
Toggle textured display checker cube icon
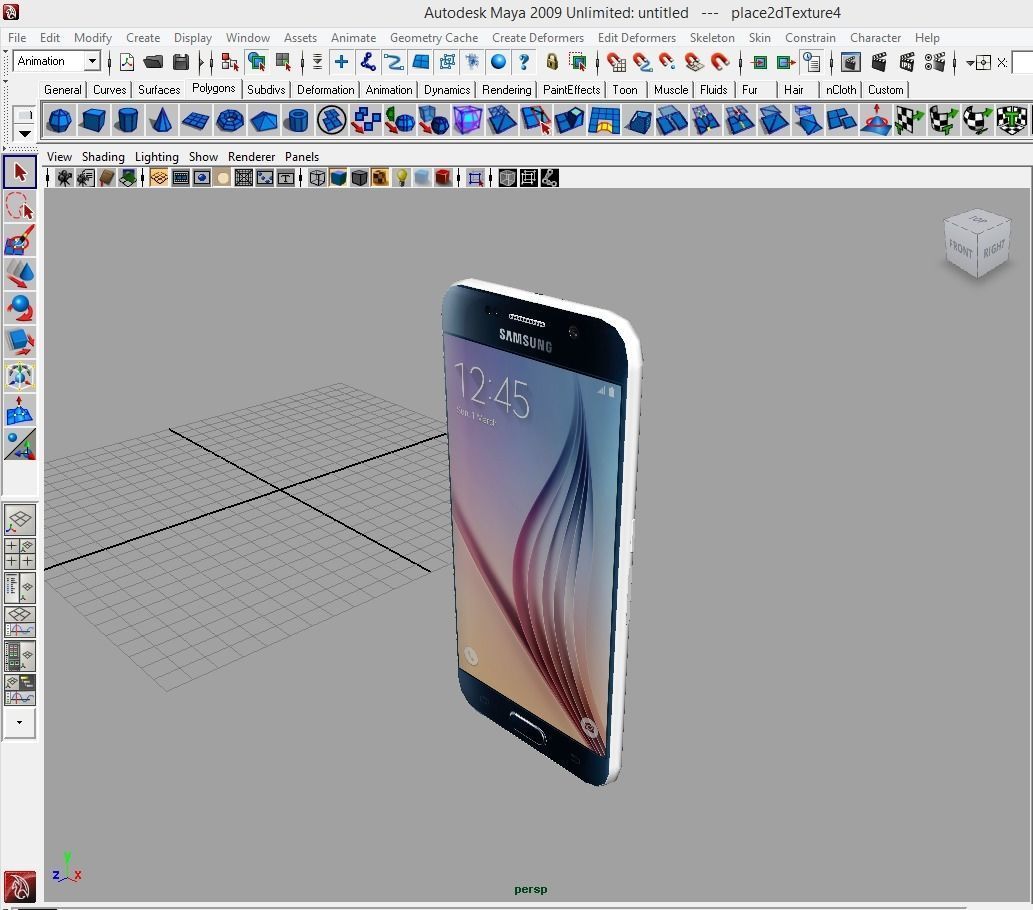coord(380,178)
